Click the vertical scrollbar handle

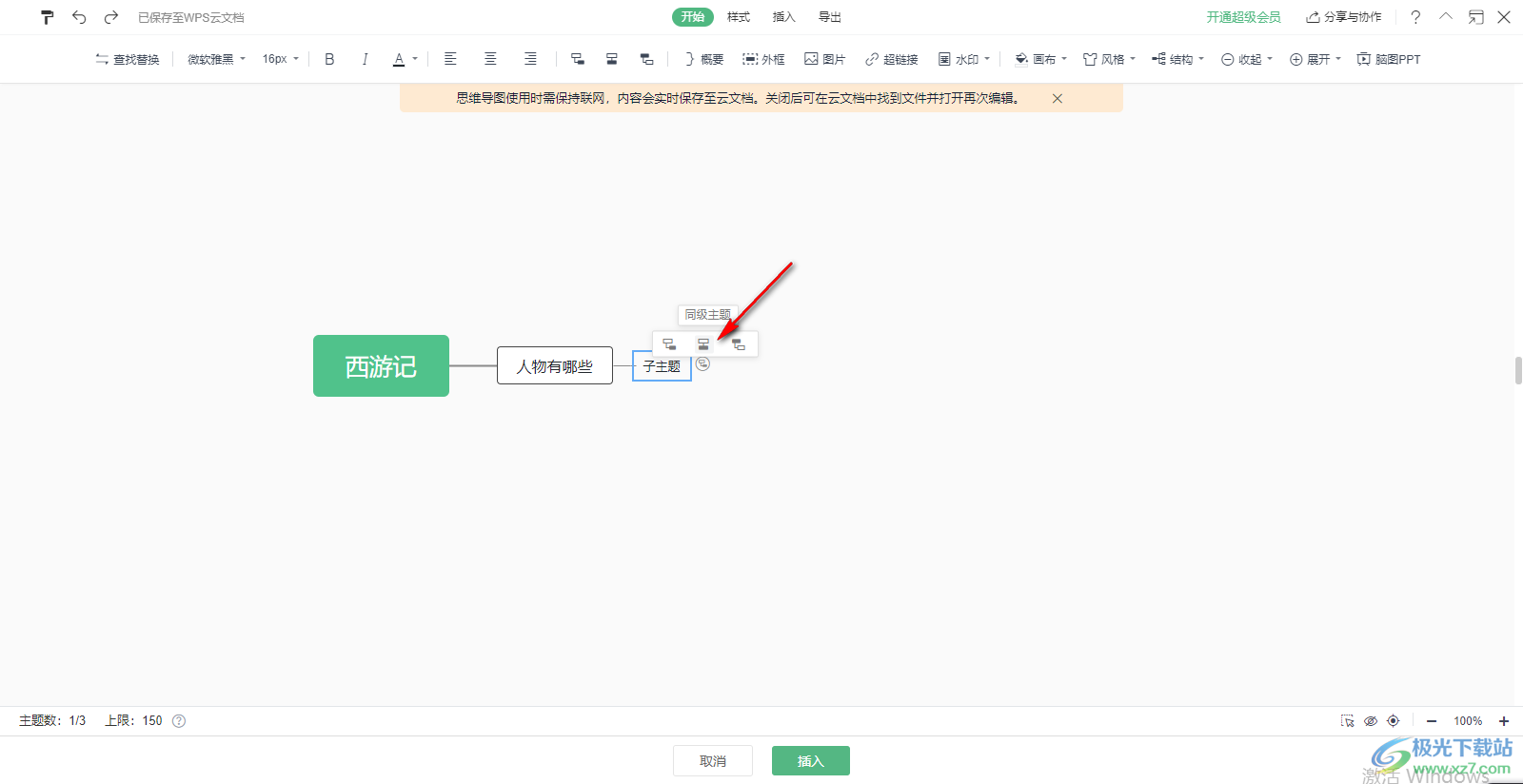click(1518, 370)
